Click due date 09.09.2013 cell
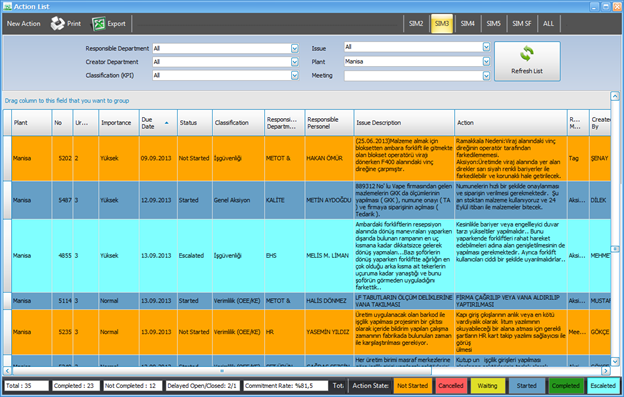This screenshot has width=624, height=397. (x=158, y=158)
